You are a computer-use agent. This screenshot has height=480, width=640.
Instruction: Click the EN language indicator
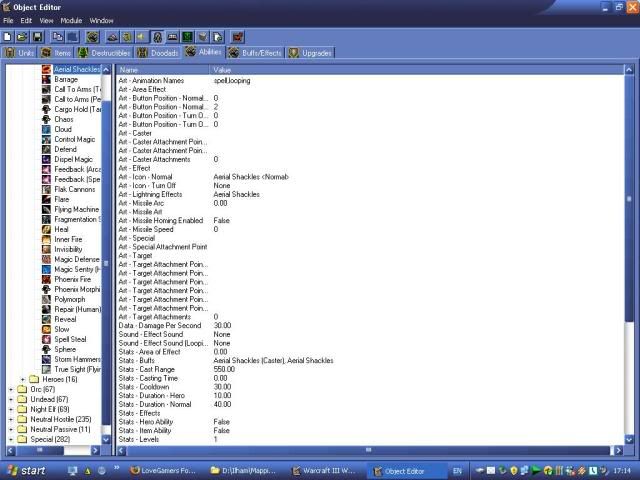click(x=457, y=471)
